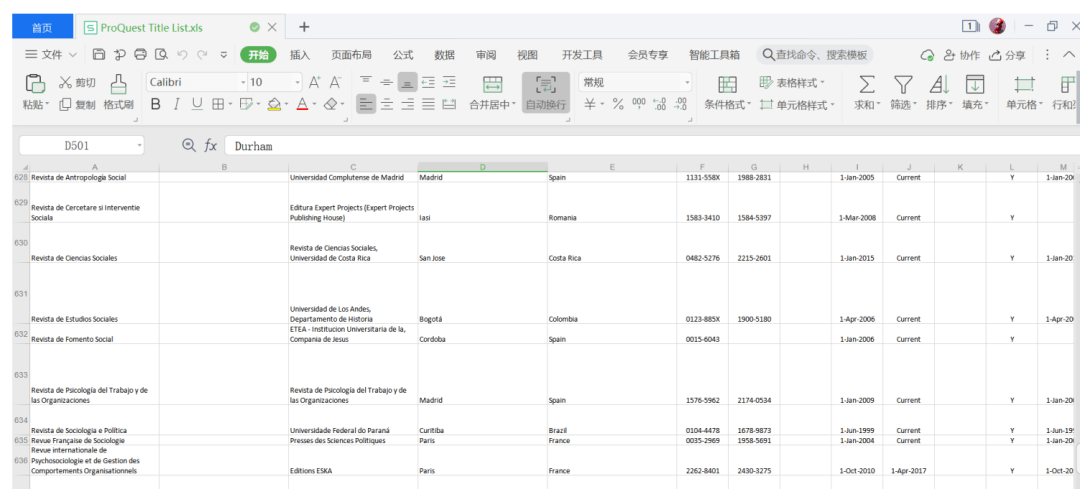The height and width of the screenshot is (489, 1080).
Task: Toggle Italic formatting
Action: click(x=176, y=104)
